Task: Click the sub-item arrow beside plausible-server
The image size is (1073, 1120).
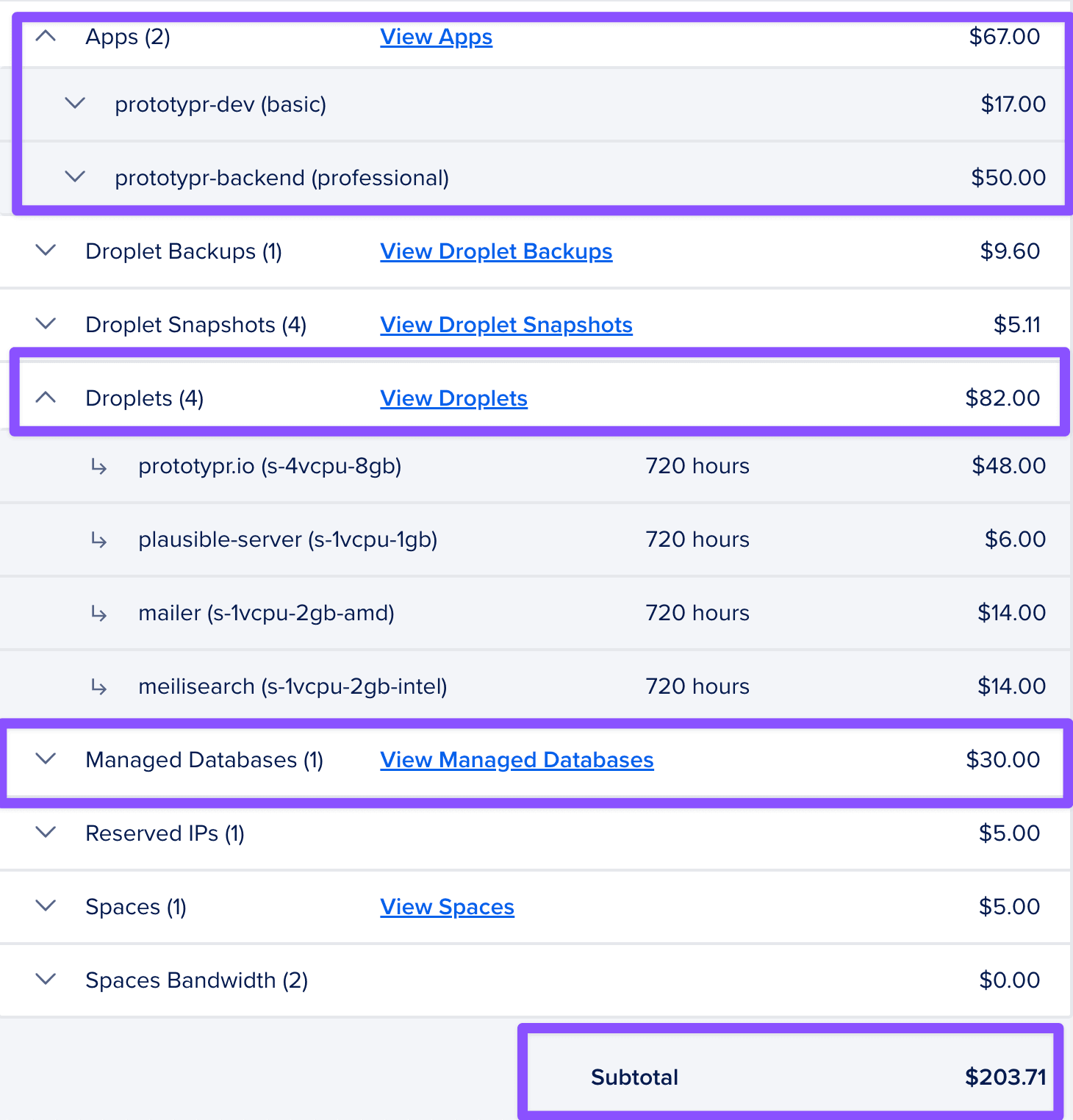Action: [x=99, y=539]
